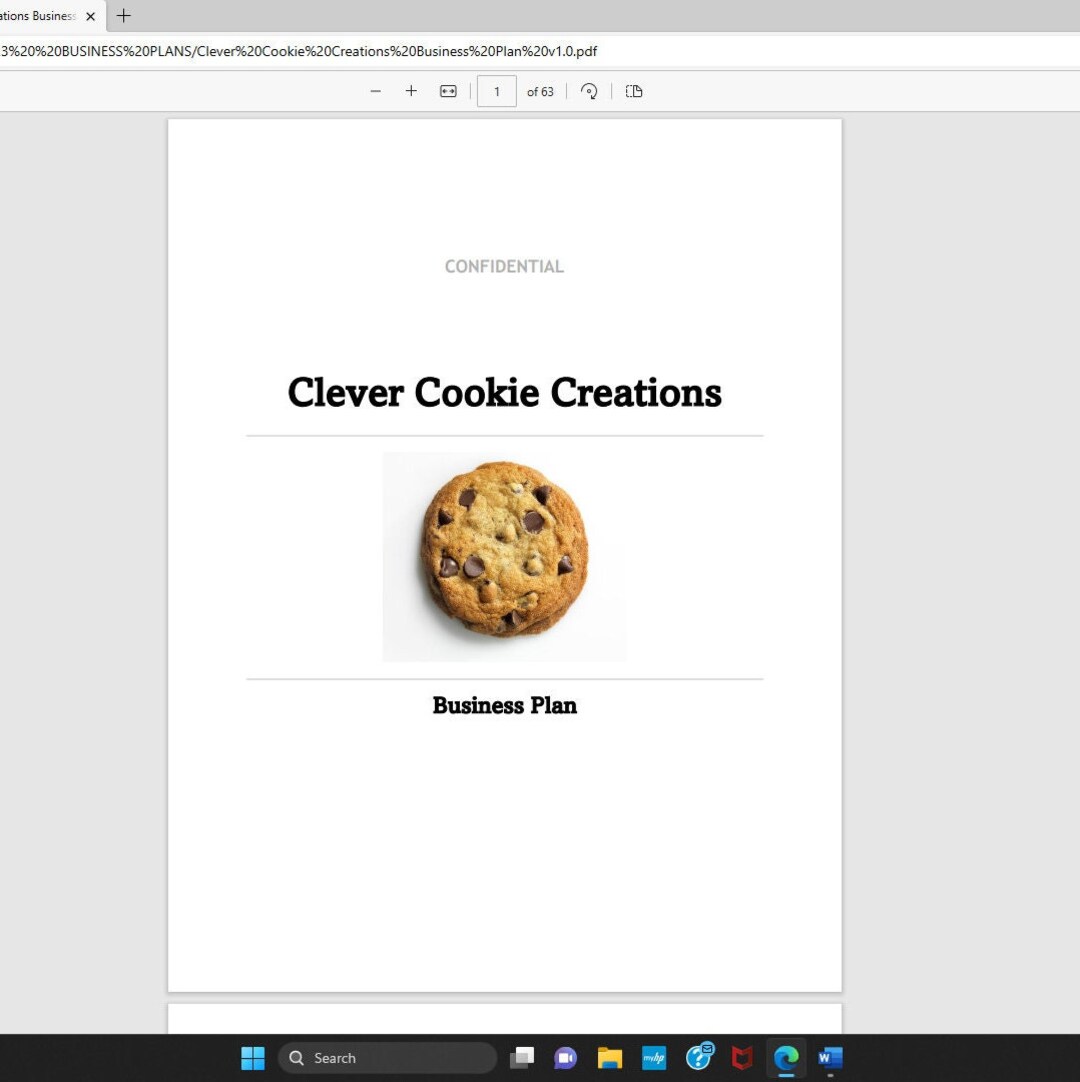1080x1082 pixels.
Task: Select the Clever Cookie Creations Business tab
Action: point(40,16)
